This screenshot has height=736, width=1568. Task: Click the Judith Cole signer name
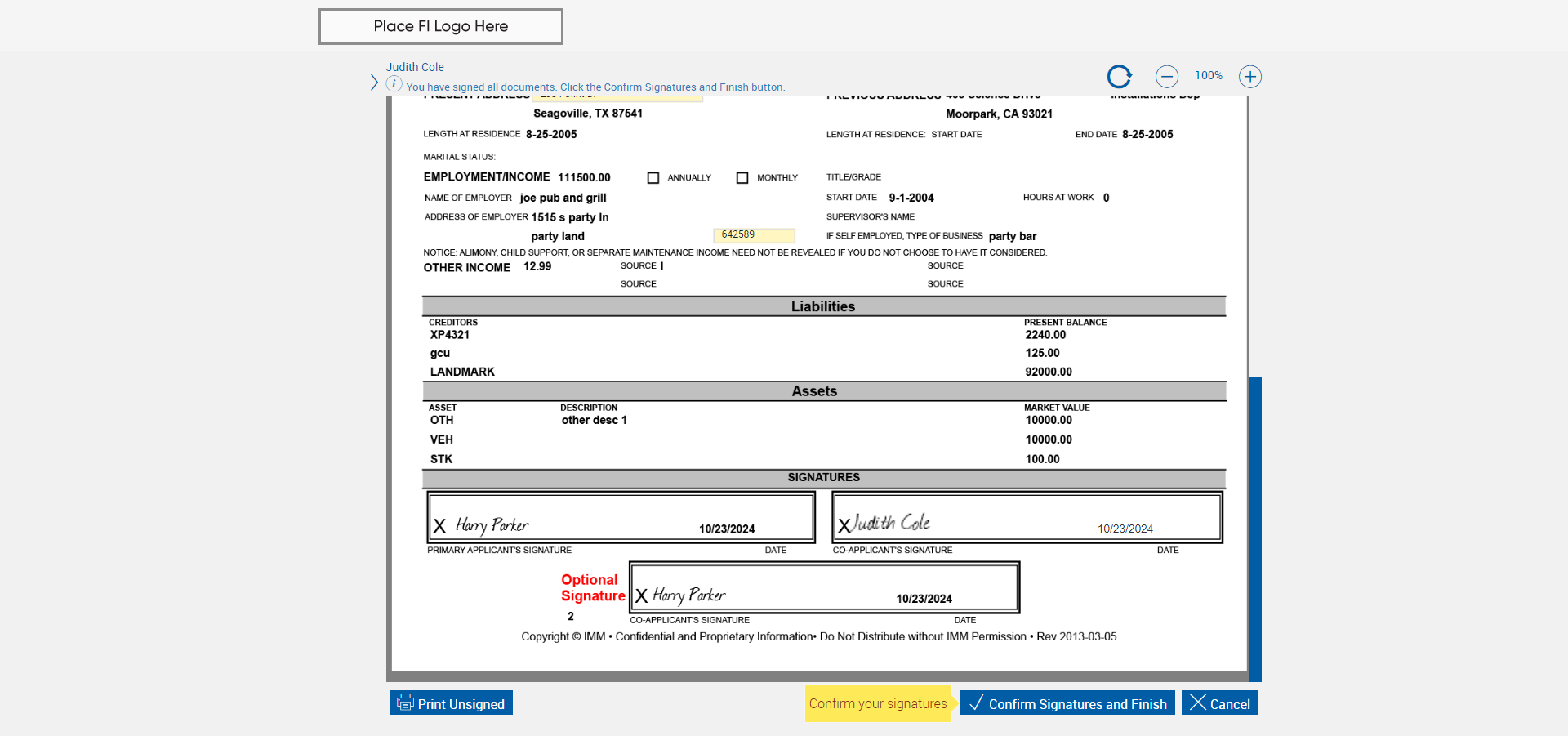pyautogui.click(x=415, y=67)
